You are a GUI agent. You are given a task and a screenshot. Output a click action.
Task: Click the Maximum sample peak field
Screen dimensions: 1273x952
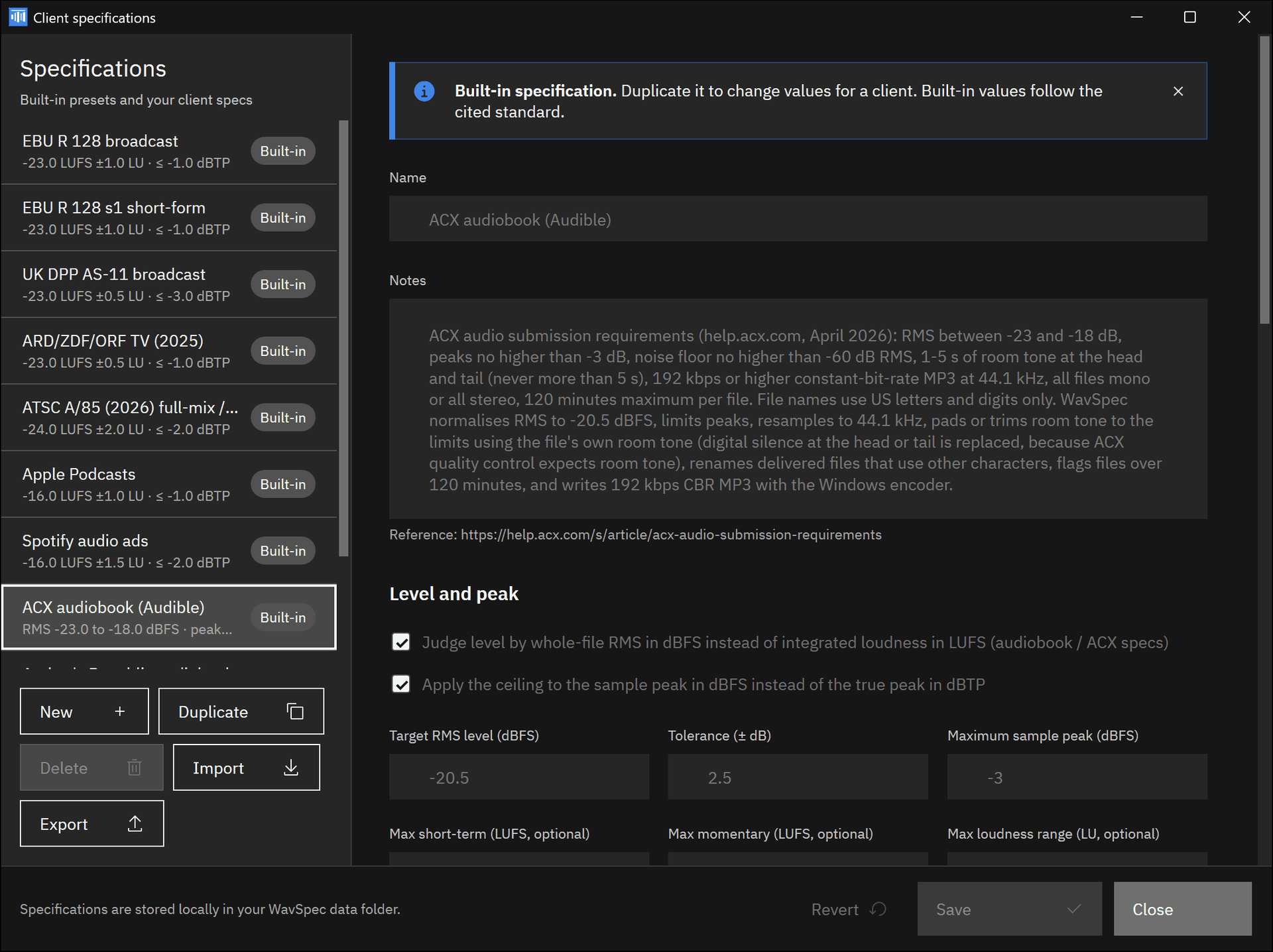1077,777
